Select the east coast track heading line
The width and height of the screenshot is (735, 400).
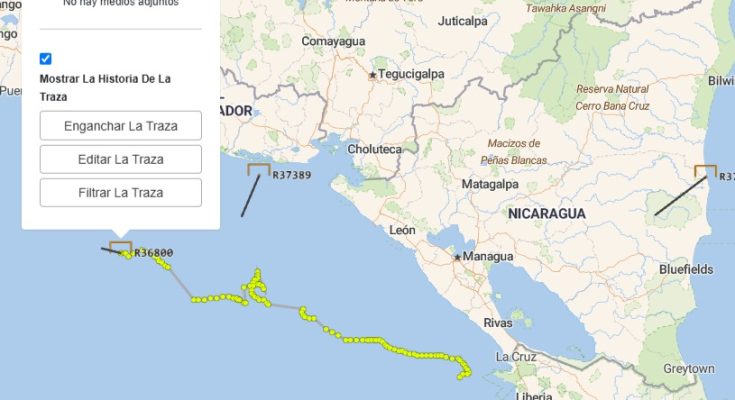[681, 196]
